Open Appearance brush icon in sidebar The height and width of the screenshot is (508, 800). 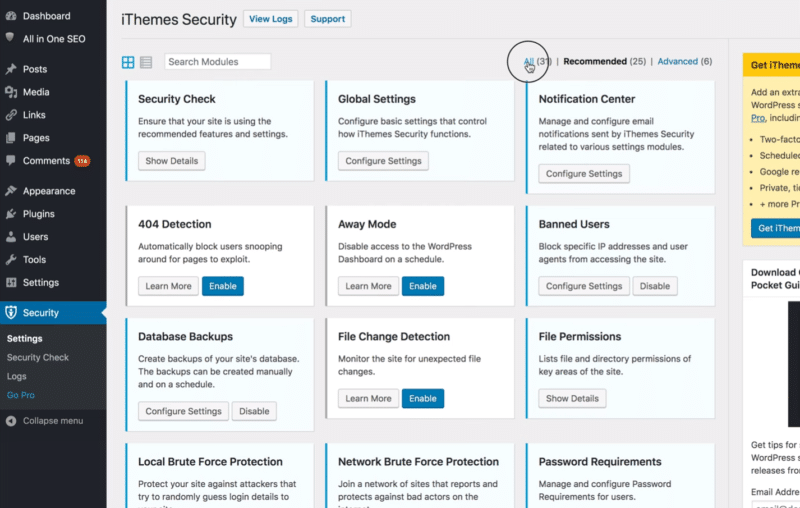pyautogui.click(x=11, y=191)
